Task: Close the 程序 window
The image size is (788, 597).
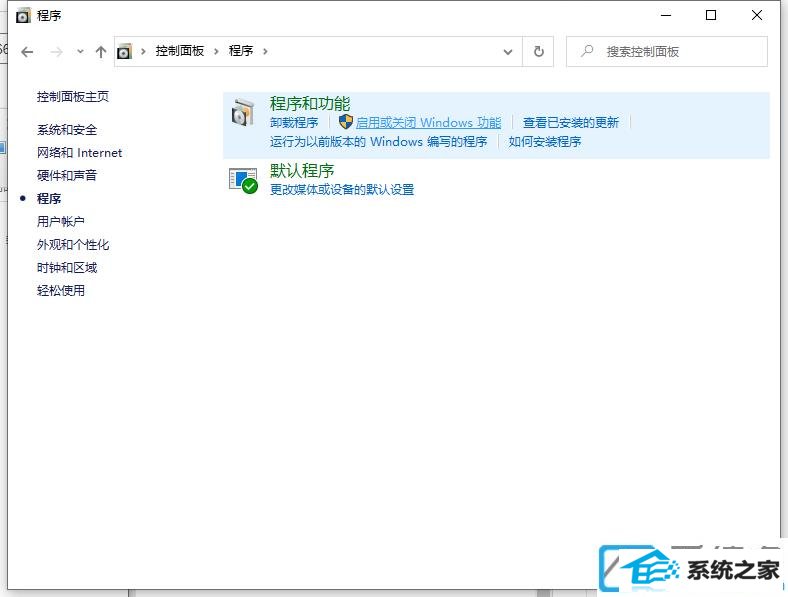Action: [757, 16]
